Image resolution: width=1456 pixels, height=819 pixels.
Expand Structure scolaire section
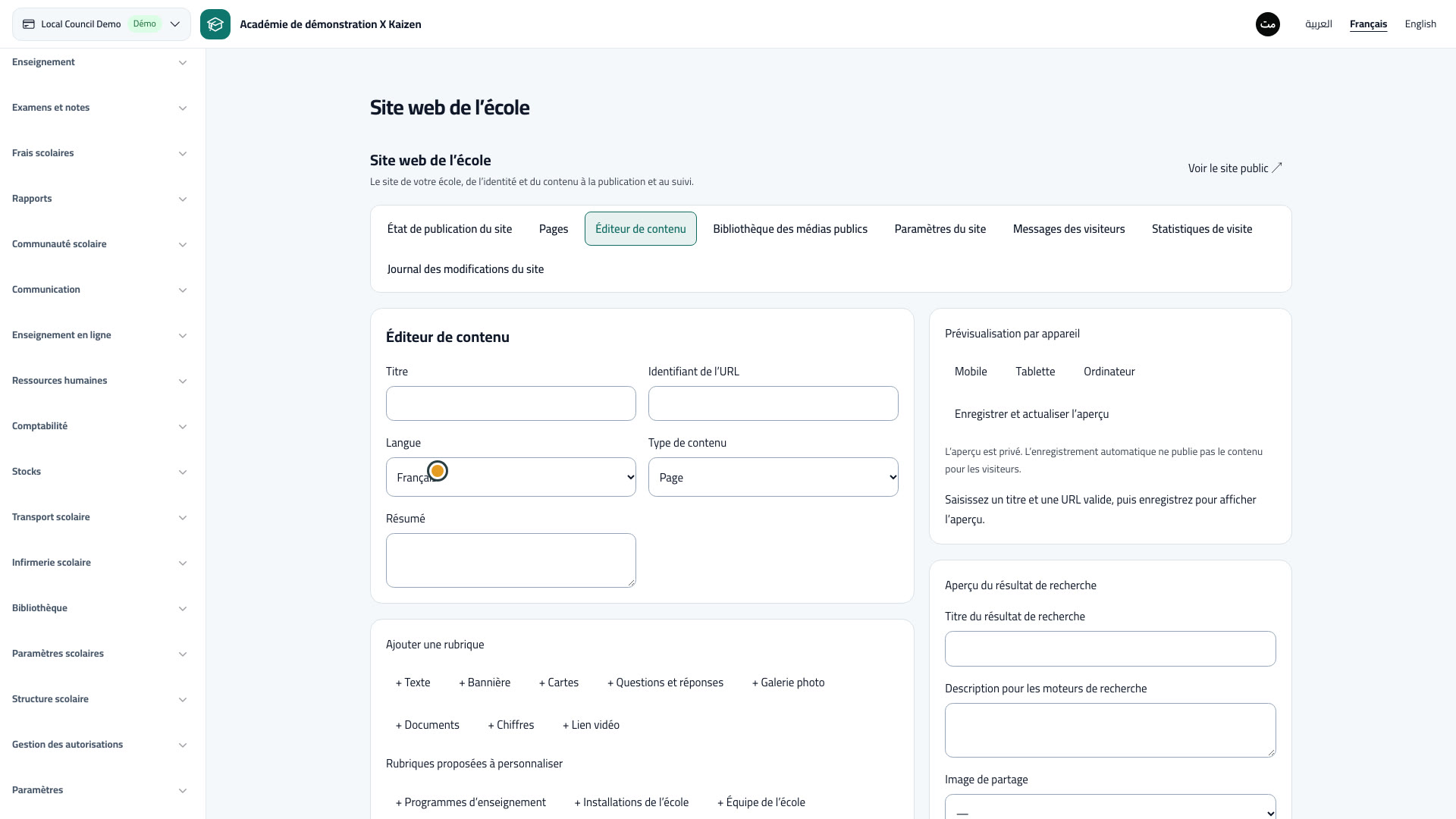coord(99,699)
